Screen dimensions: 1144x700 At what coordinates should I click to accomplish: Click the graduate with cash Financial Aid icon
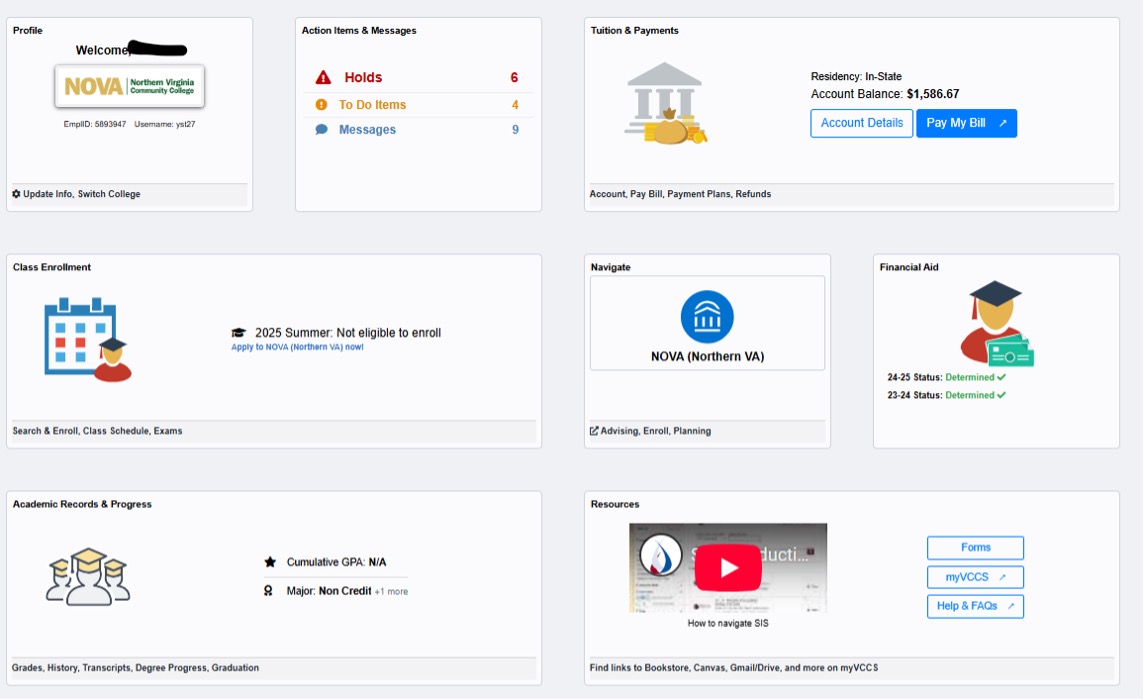point(996,323)
